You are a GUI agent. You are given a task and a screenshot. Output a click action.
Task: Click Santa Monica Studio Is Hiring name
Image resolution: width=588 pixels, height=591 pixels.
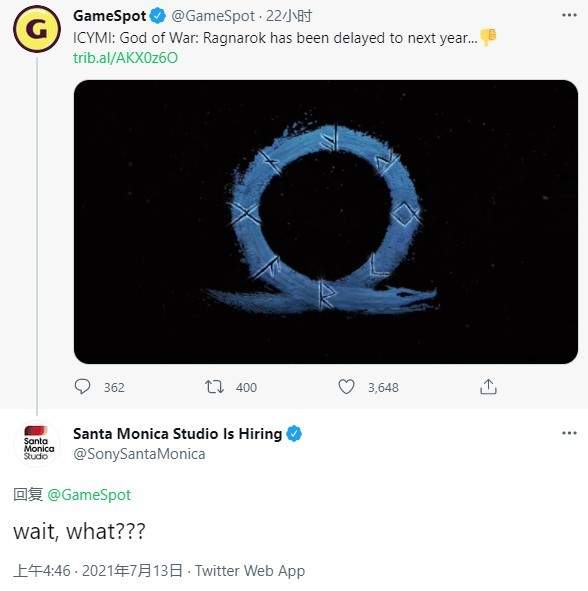178,434
